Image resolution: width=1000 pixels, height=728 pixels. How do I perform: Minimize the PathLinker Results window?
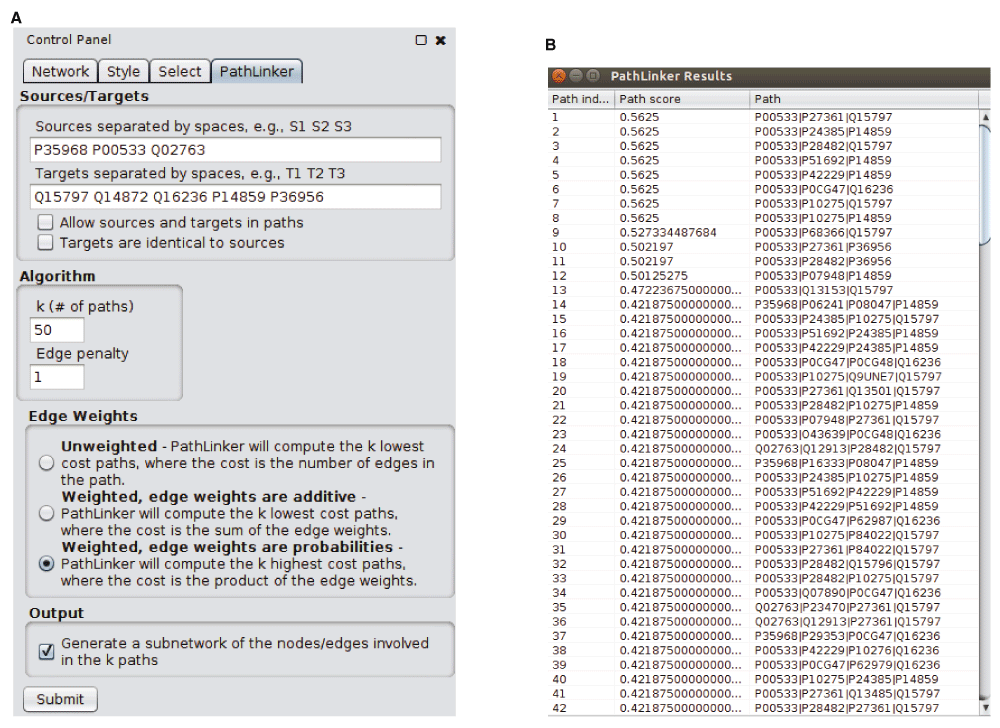tap(576, 76)
